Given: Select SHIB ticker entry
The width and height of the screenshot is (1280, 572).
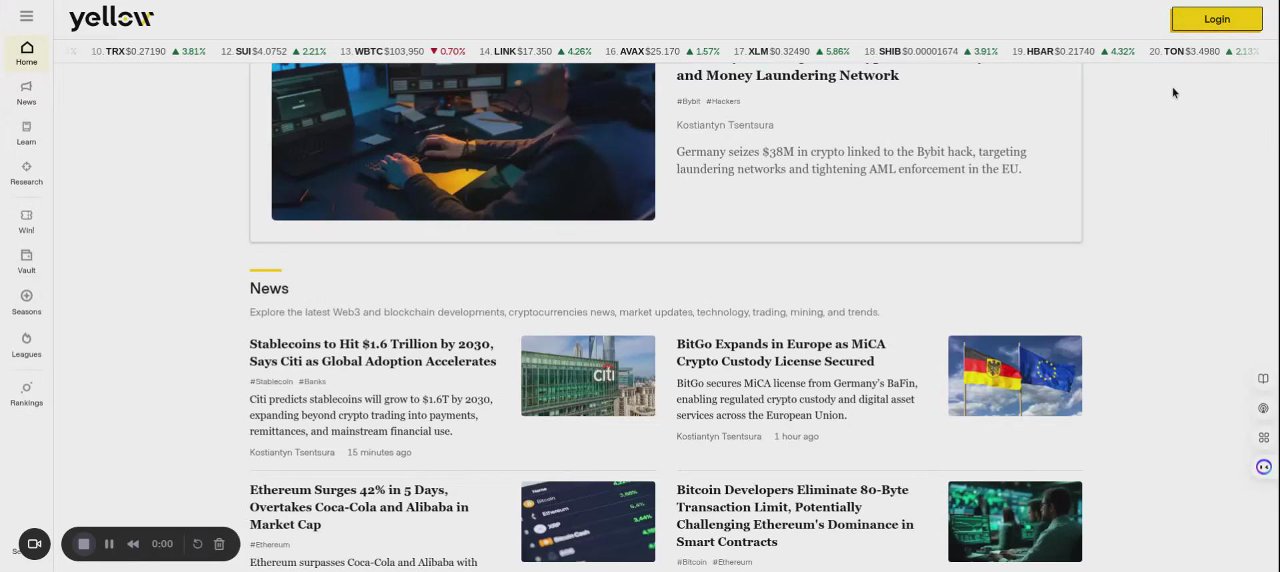Looking at the screenshot, I should (931, 51).
